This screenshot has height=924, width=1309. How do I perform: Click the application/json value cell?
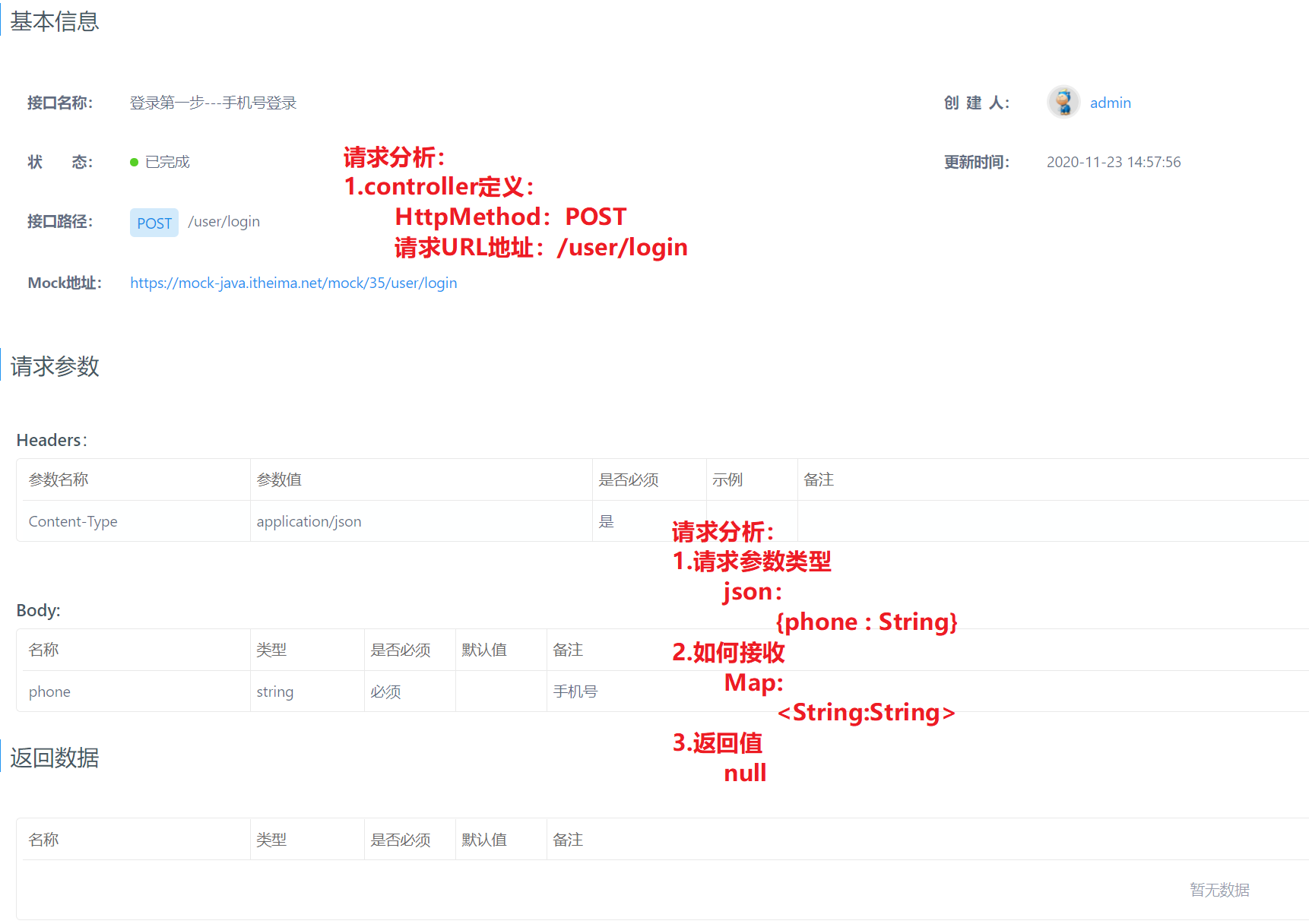click(x=421, y=521)
